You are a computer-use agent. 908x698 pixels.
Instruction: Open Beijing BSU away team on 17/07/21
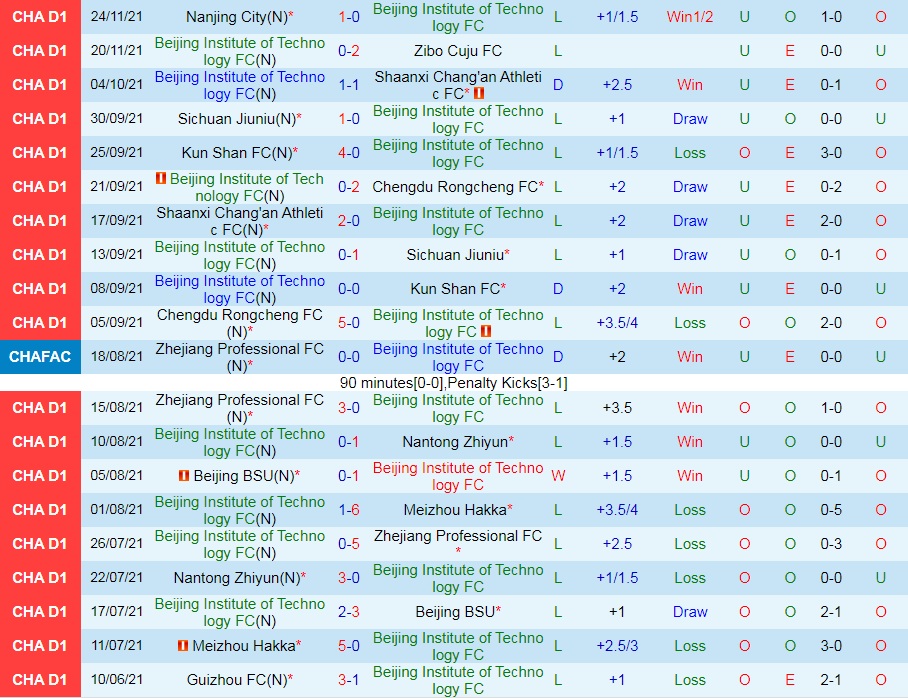(455, 612)
